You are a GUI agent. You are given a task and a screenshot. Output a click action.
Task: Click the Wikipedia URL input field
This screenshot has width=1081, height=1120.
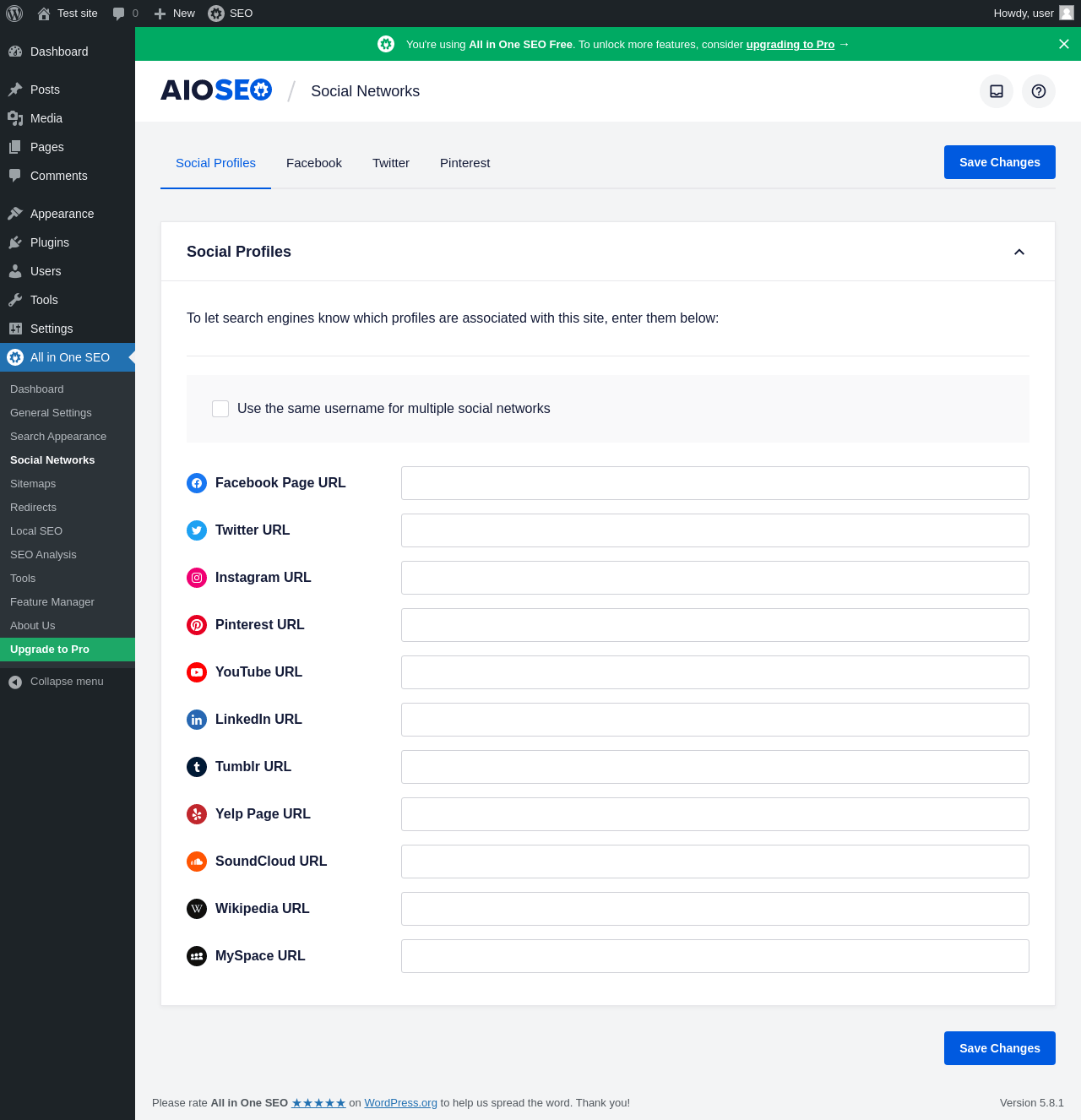click(x=715, y=909)
